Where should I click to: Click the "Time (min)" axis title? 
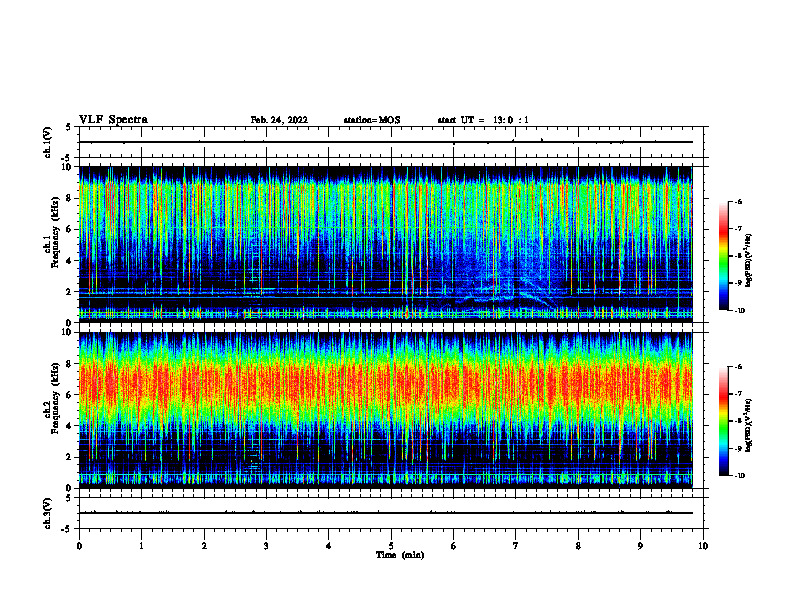400,555
